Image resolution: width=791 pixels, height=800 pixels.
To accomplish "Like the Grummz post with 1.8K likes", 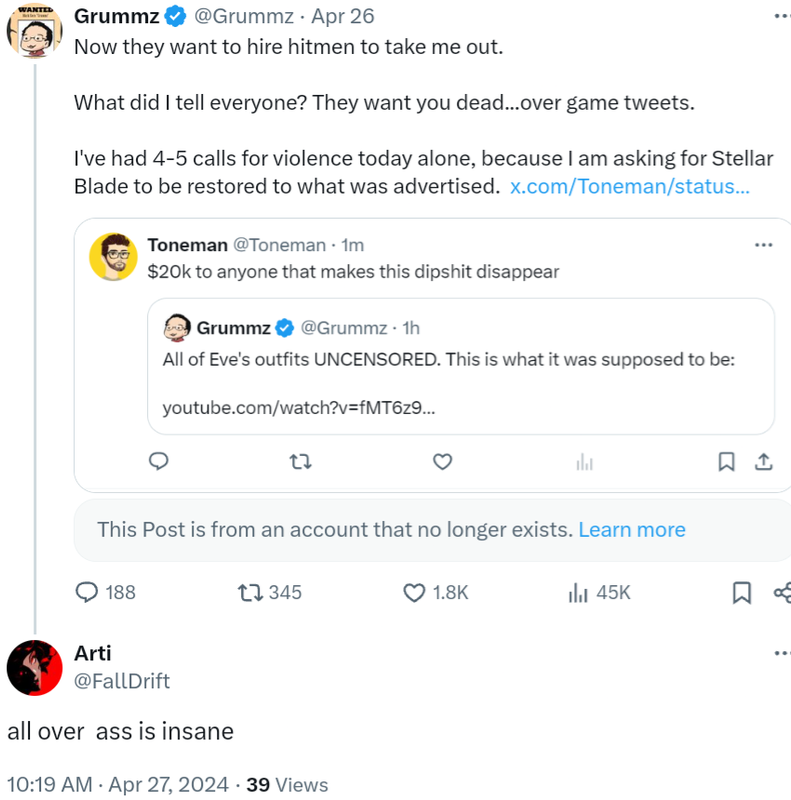I will pos(414,592).
